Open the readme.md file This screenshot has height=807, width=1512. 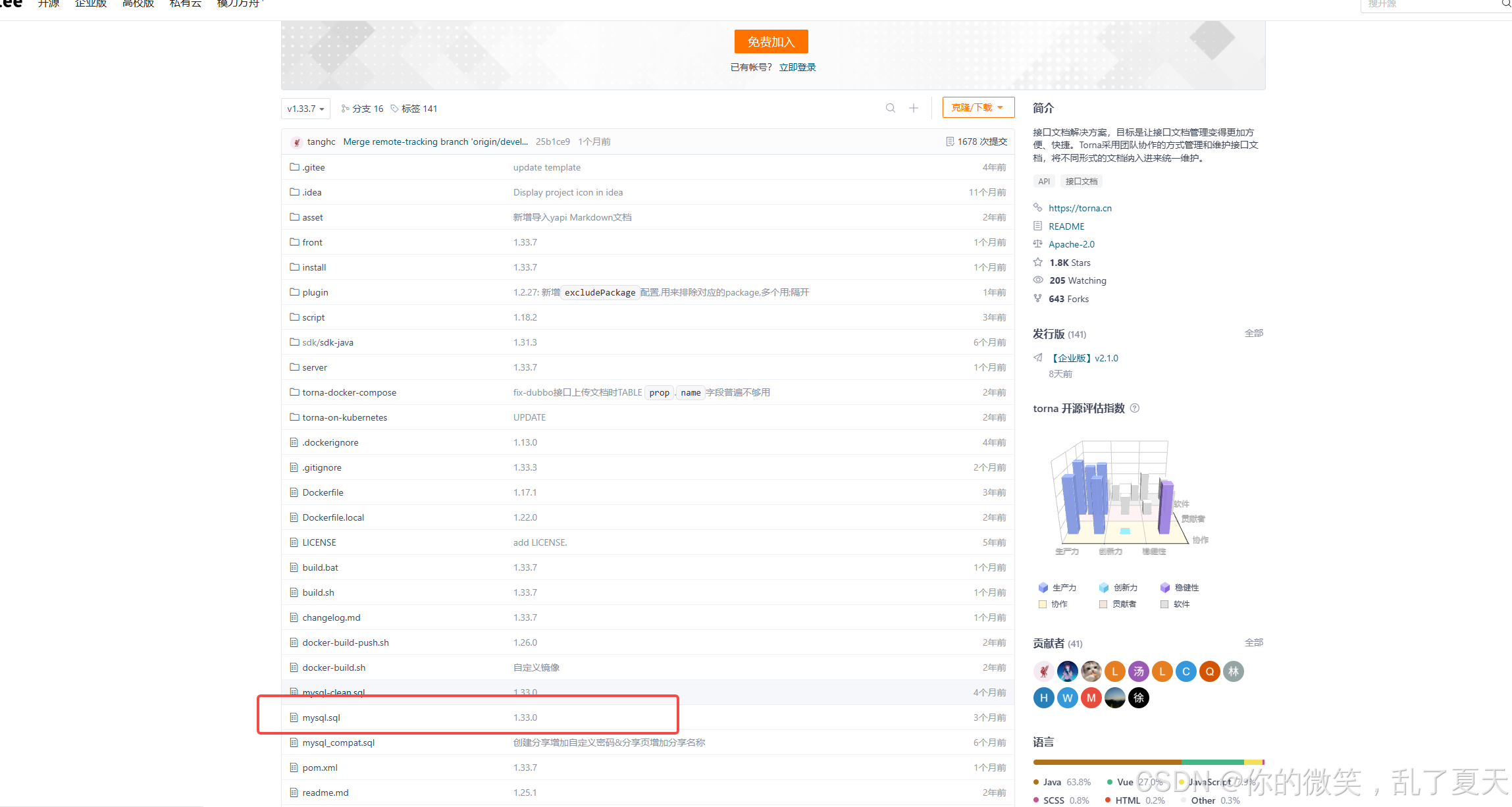(325, 793)
